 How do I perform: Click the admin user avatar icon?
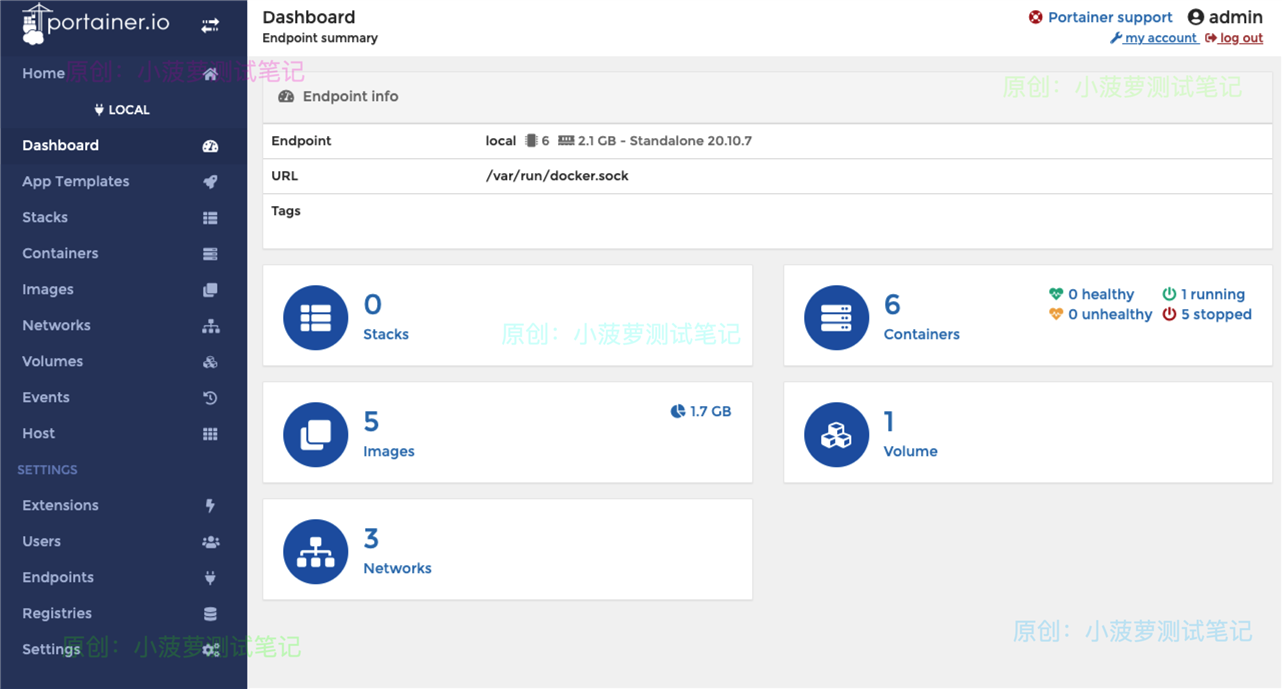point(1196,17)
